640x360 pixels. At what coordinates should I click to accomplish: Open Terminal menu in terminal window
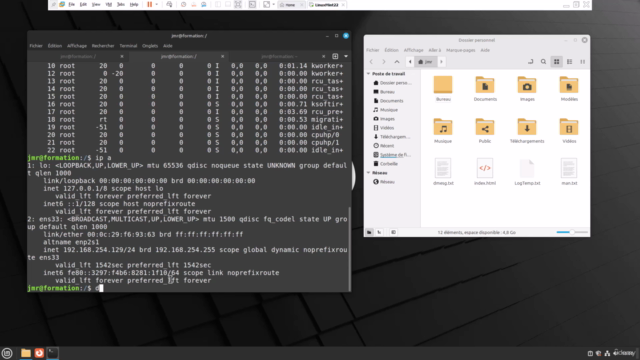[x=128, y=46]
